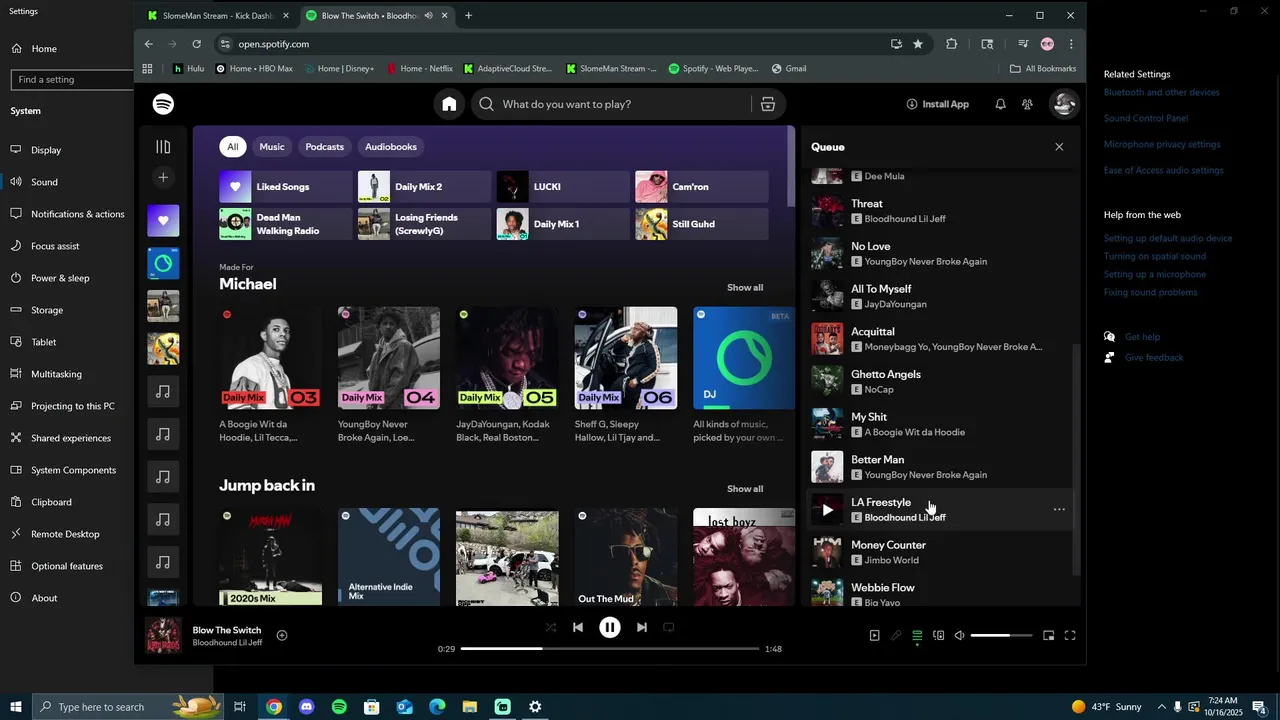
Task: Open new Chrome tab
Action: pyautogui.click(x=468, y=15)
